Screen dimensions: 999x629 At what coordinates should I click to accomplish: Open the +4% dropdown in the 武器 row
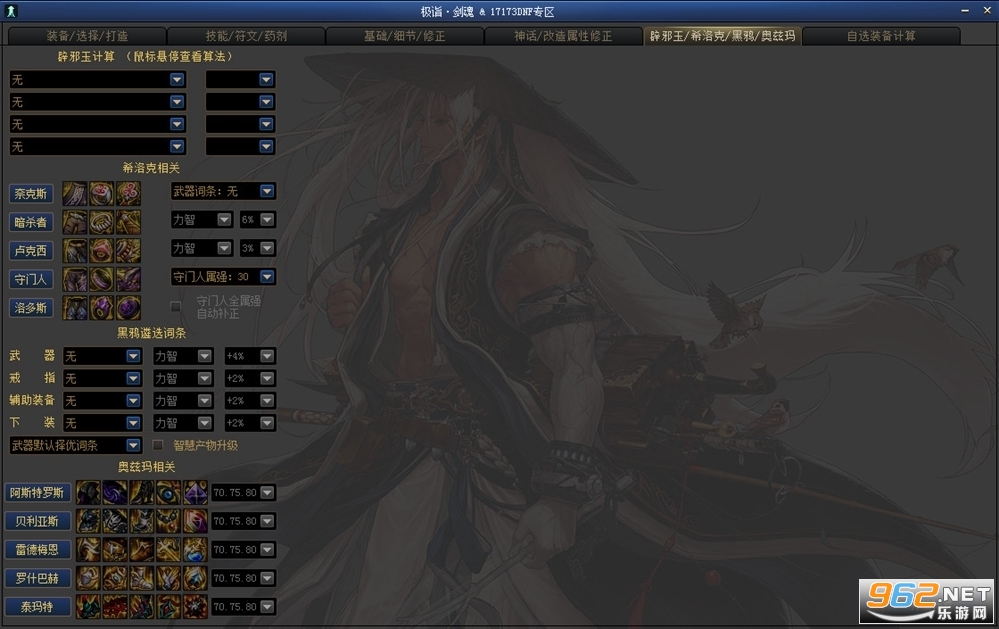[x=250, y=356]
